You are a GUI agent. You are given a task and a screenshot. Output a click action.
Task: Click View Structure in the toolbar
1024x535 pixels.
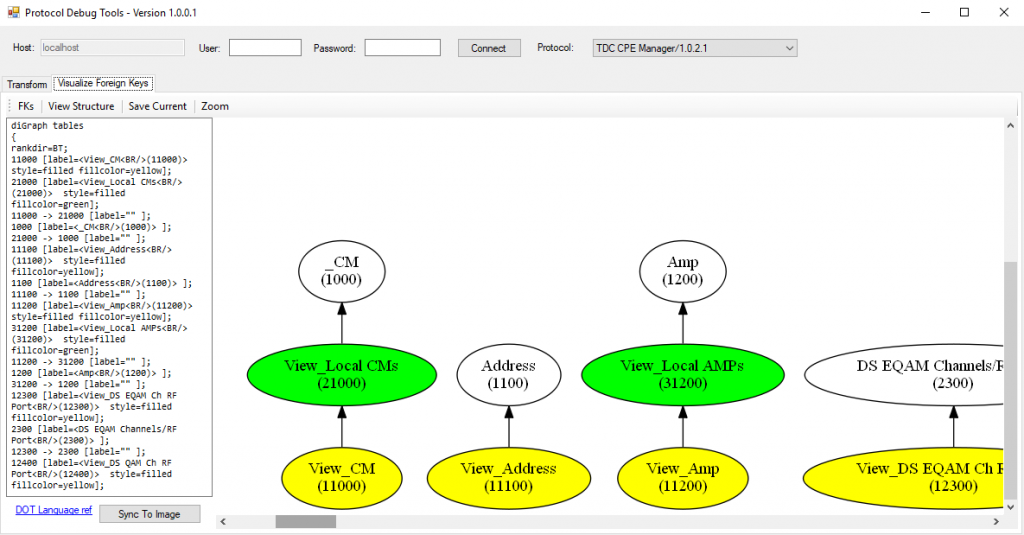pyautogui.click(x=81, y=106)
